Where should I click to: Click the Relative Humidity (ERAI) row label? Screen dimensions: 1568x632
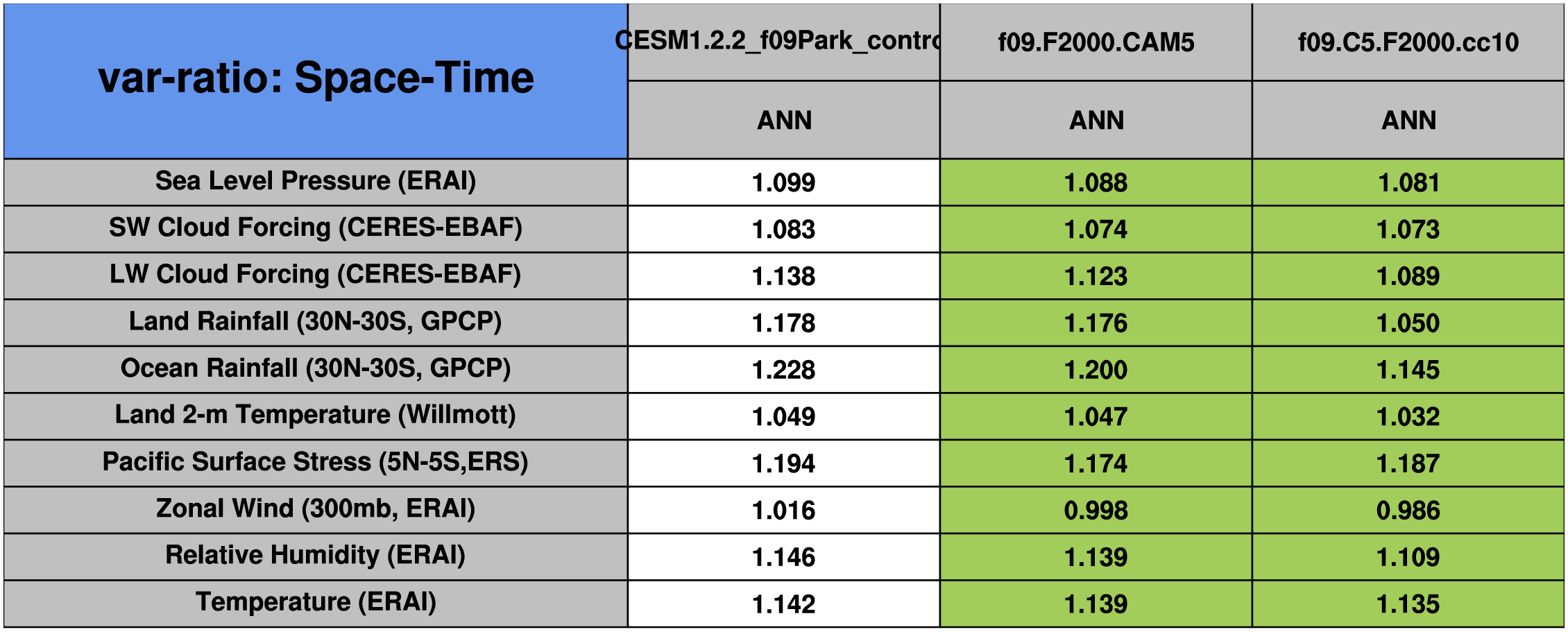pos(316,556)
